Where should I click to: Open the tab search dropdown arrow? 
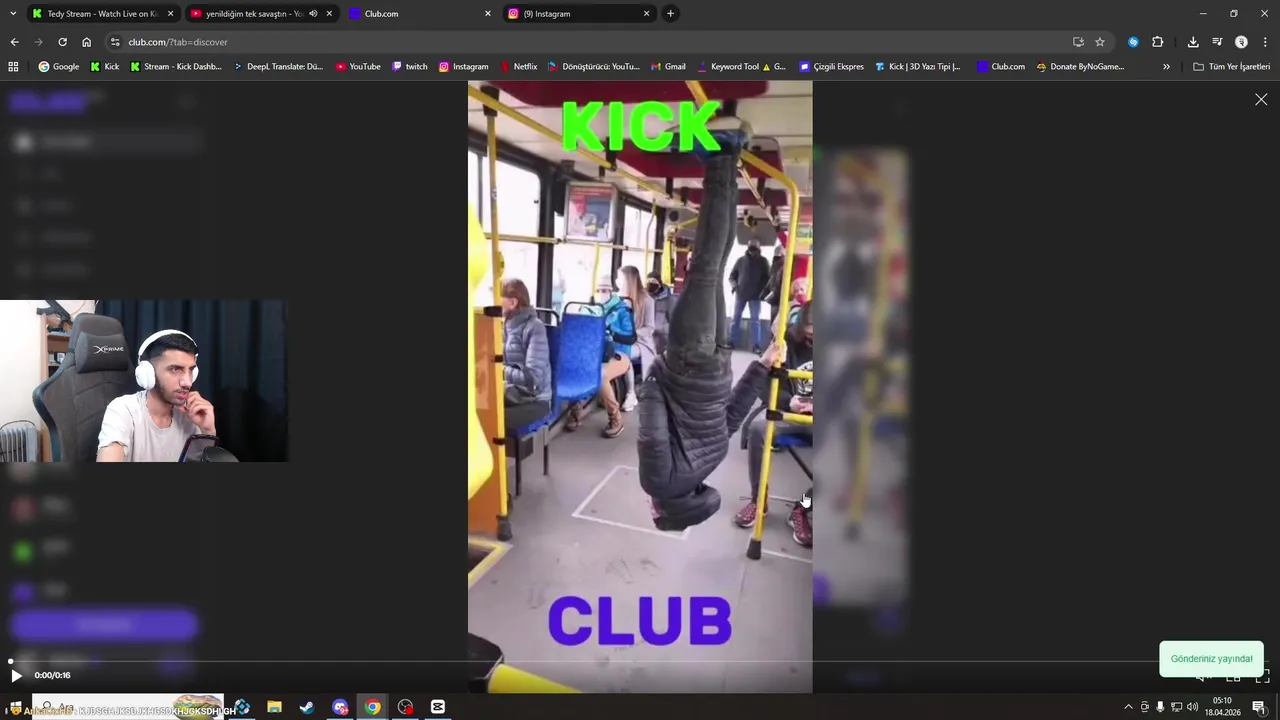click(13, 14)
